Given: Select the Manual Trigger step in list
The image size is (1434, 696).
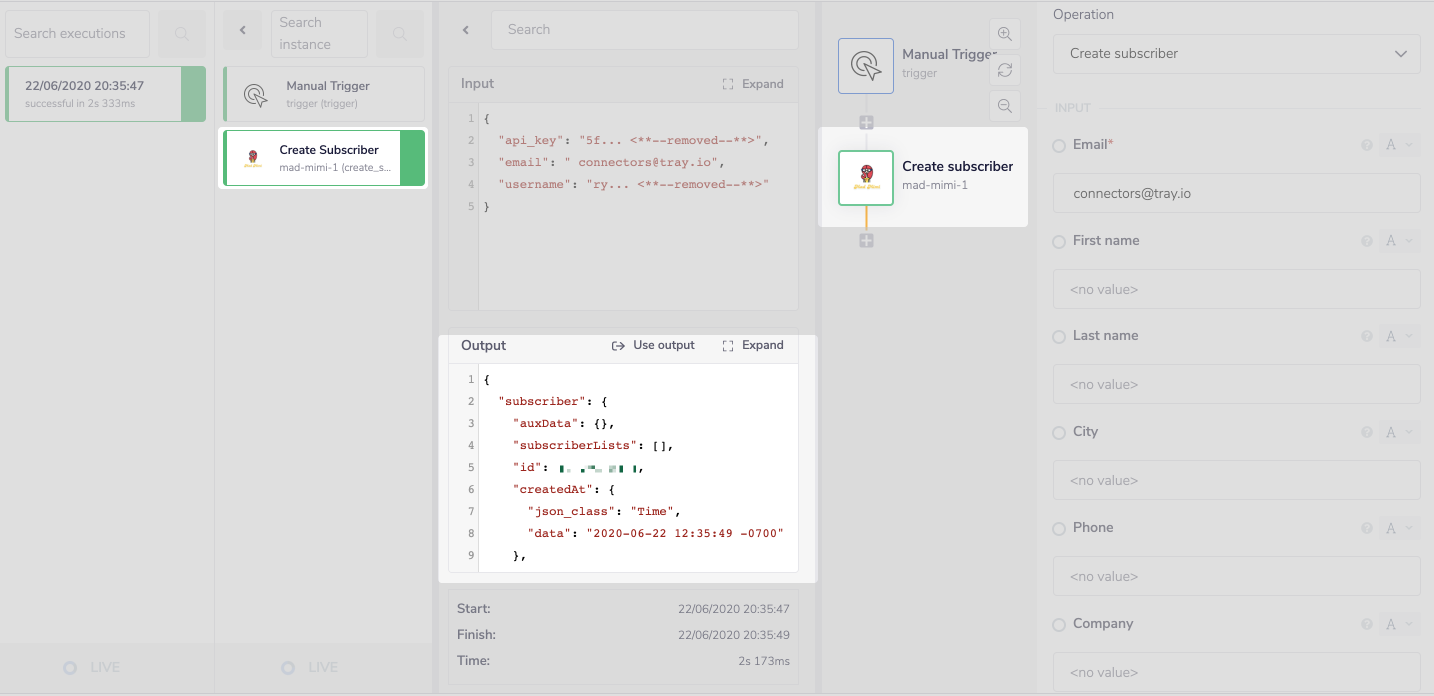Looking at the screenshot, I should point(324,94).
